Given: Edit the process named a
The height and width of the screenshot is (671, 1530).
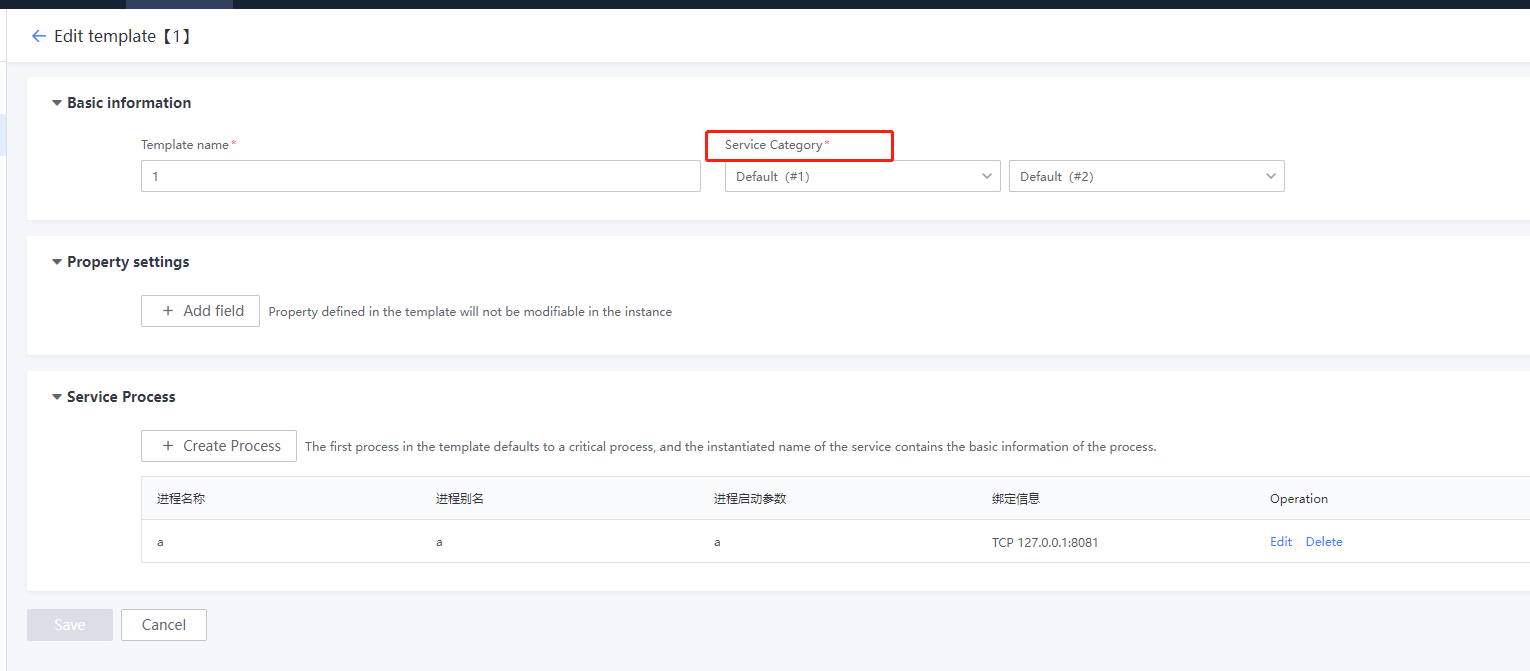Looking at the screenshot, I should [1280, 541].
